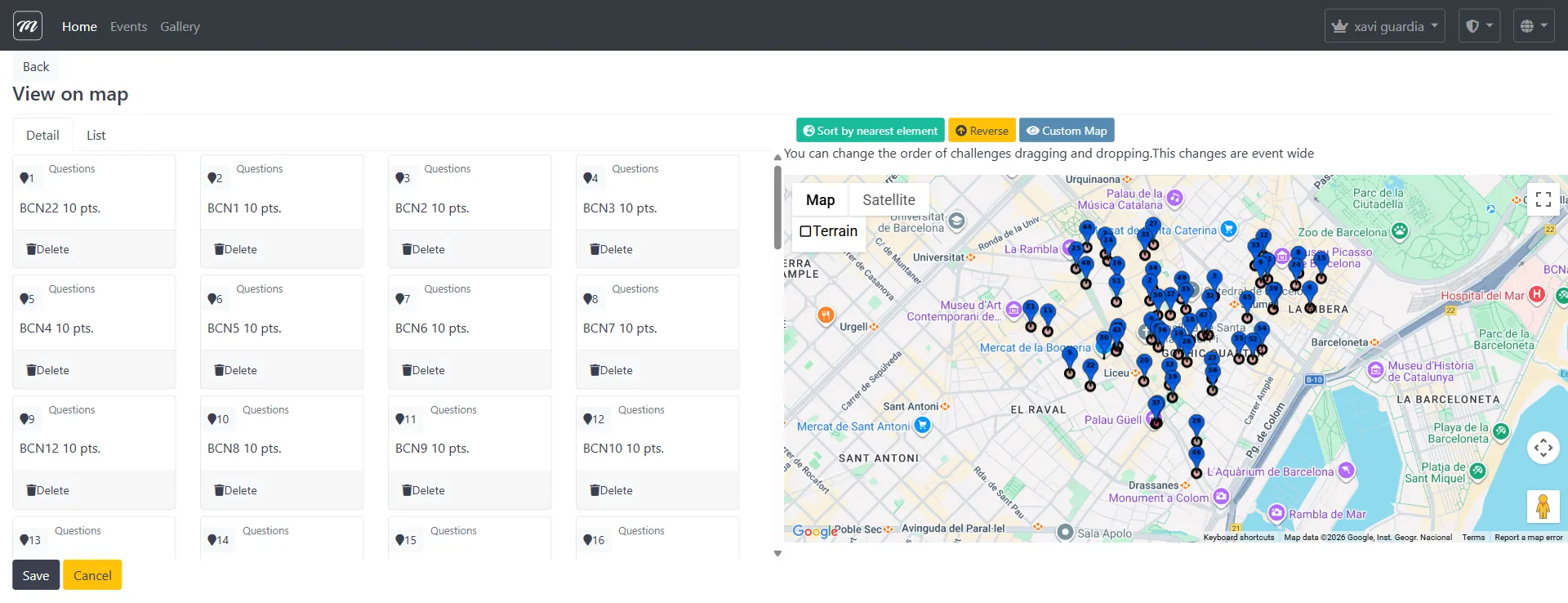Click the Mercat de Sant Antoni marker
Screen dimensions: 1568x603
coord(923,425)
